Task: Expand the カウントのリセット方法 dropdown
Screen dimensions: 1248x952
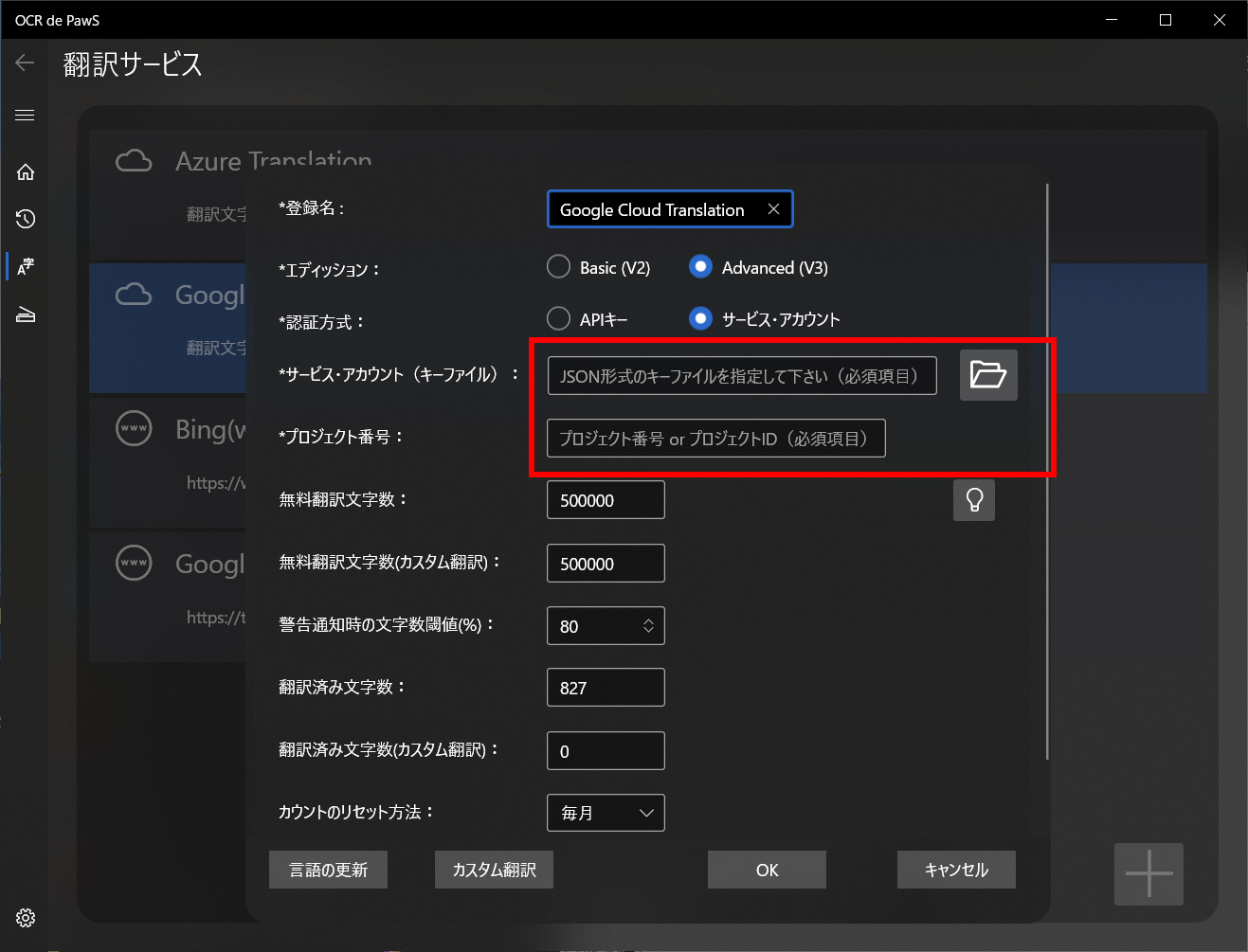Action: (x=606, y=813)
